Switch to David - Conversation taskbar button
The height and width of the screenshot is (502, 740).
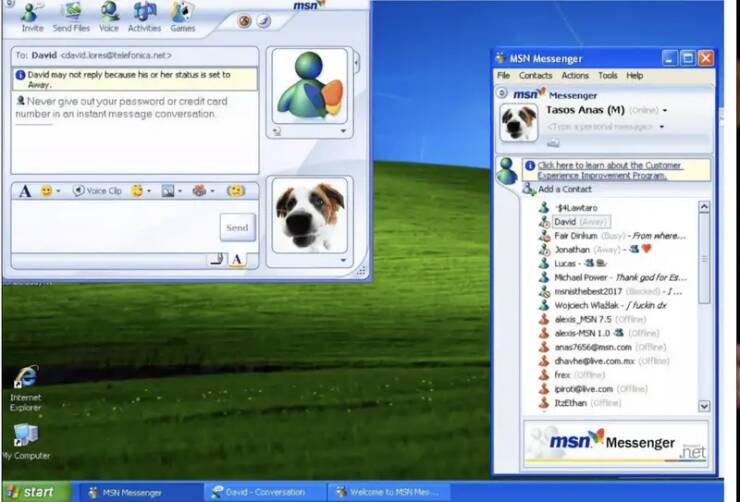click(265, 493)
